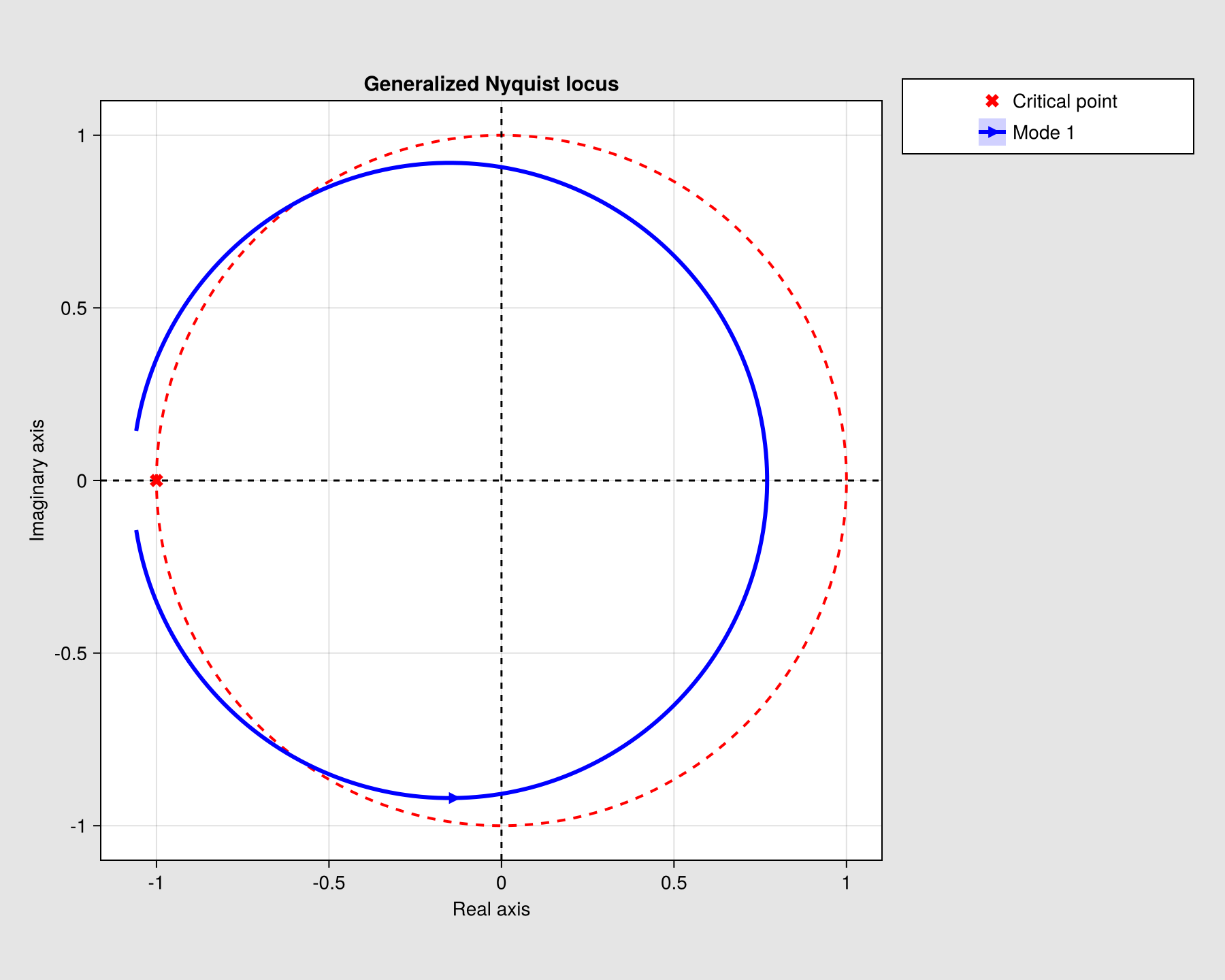Viewport: 1225px width, 980px height.
Task: Click the x-axis tick label 0
Action: pos(501,883)
